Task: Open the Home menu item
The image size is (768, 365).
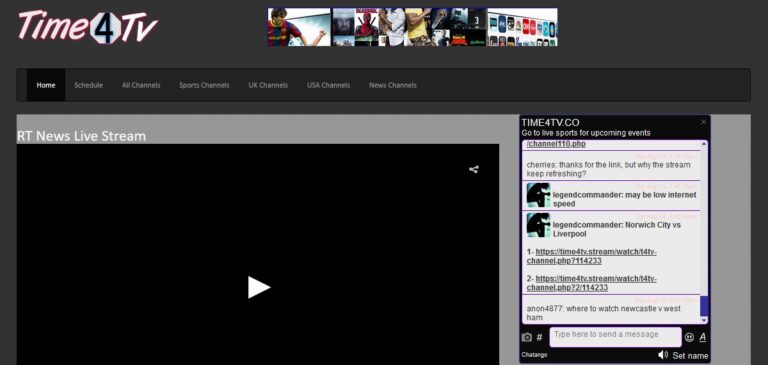Action: [46, 85]
